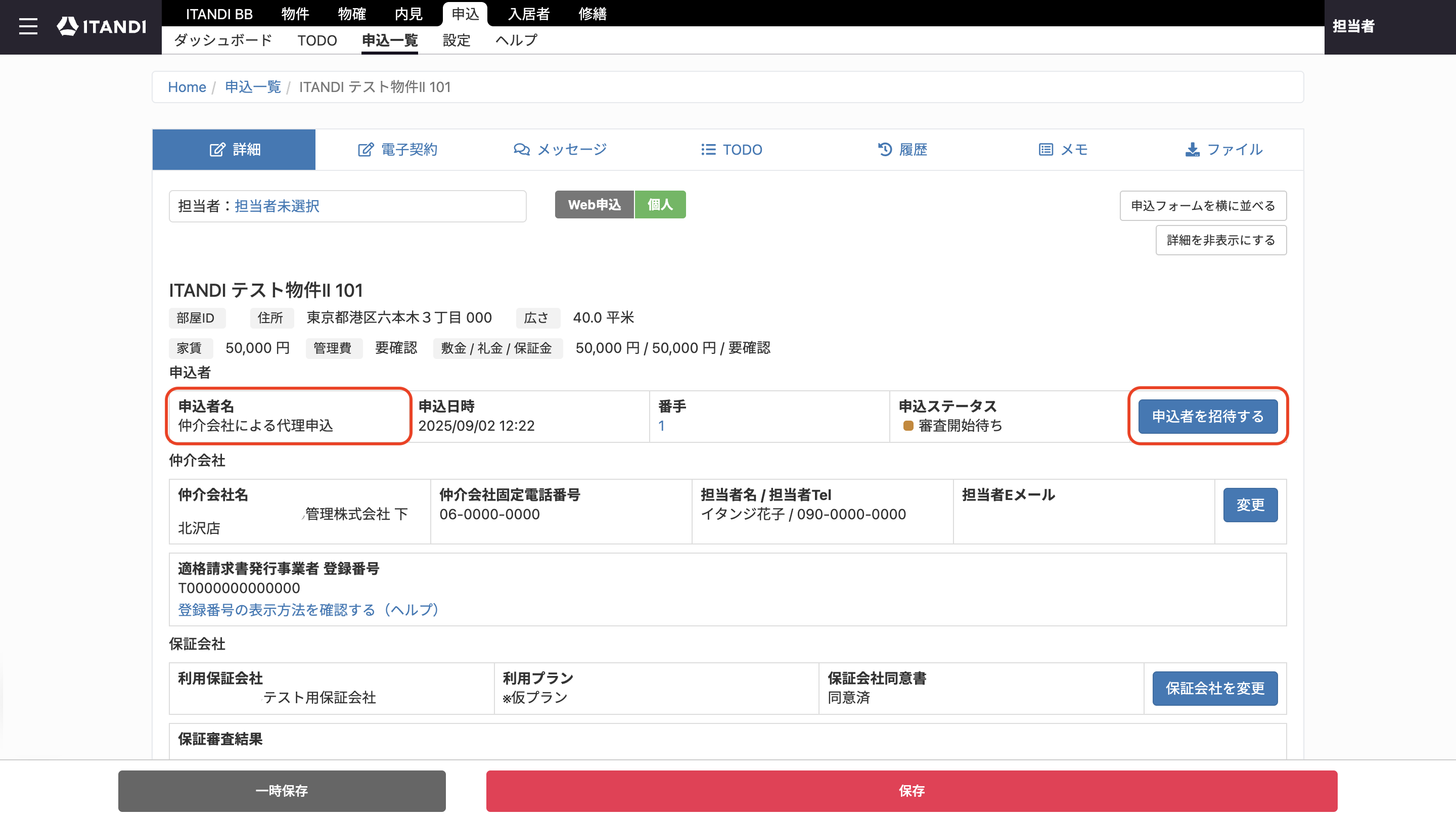
Task: Click the 担当者 account menu
Action: pyautogui.click(x=1354, y=26)
